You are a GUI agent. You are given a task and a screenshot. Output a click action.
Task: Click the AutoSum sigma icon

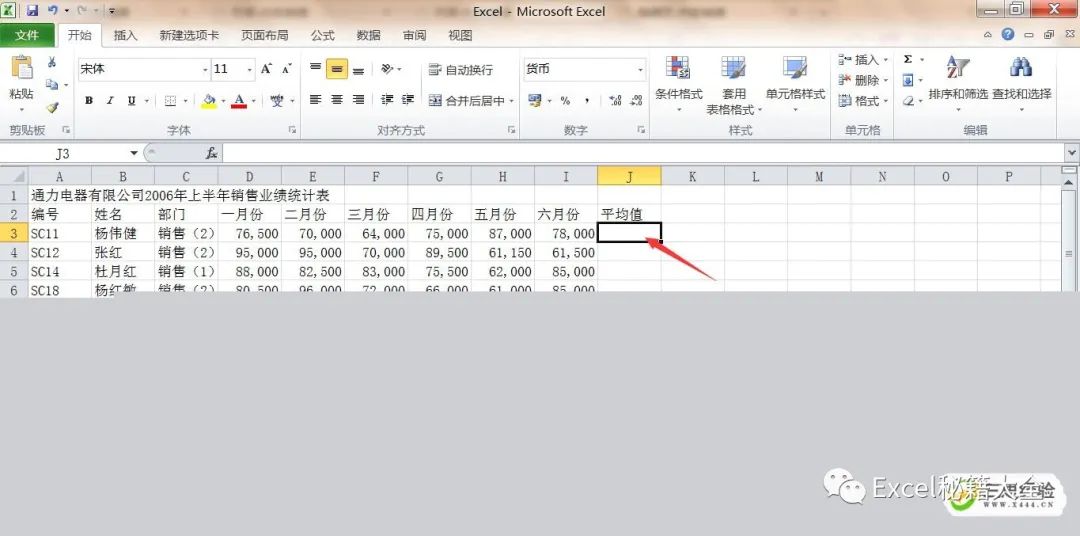point(908,60)
